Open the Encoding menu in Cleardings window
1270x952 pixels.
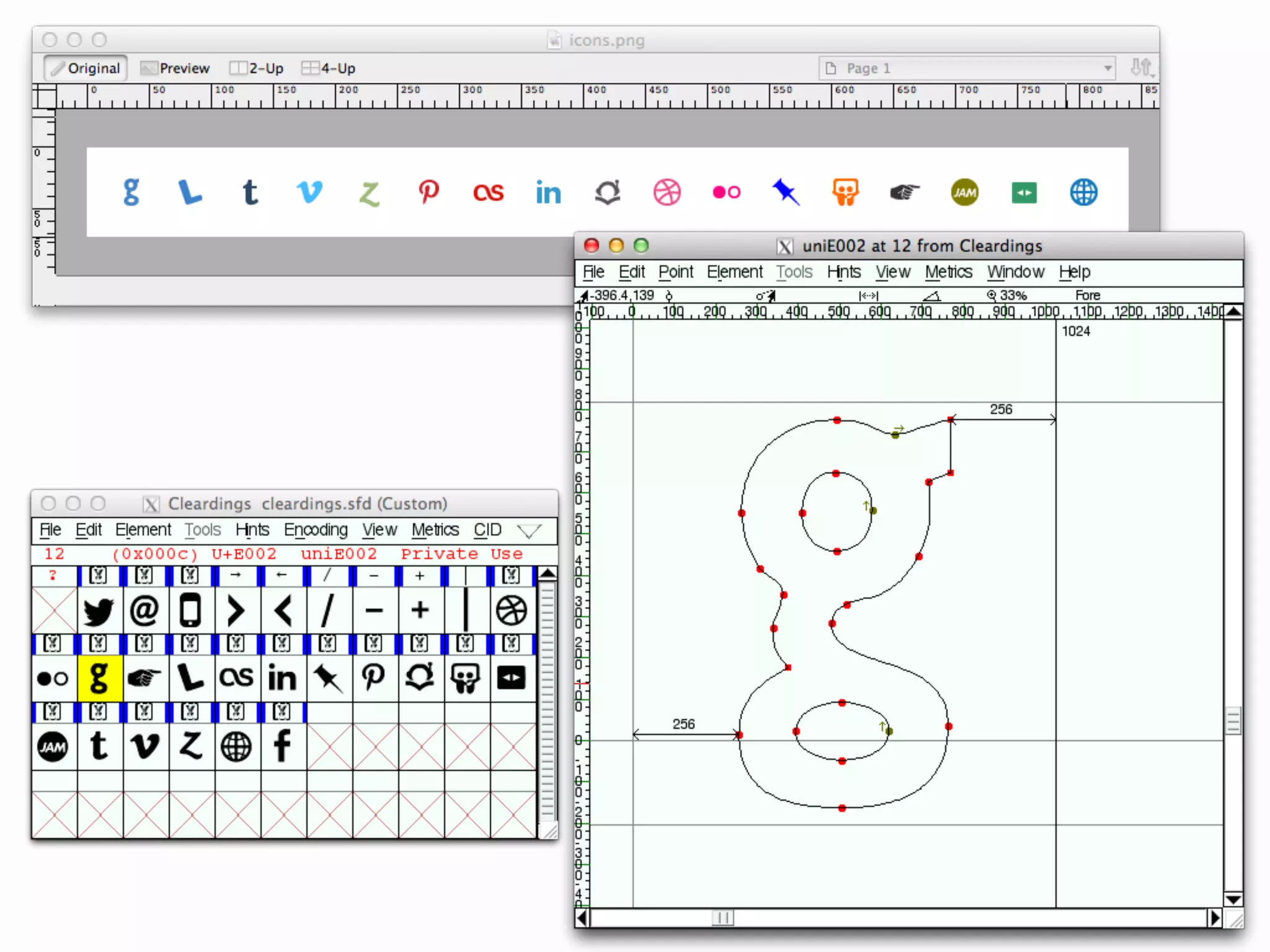pos(315,530)
